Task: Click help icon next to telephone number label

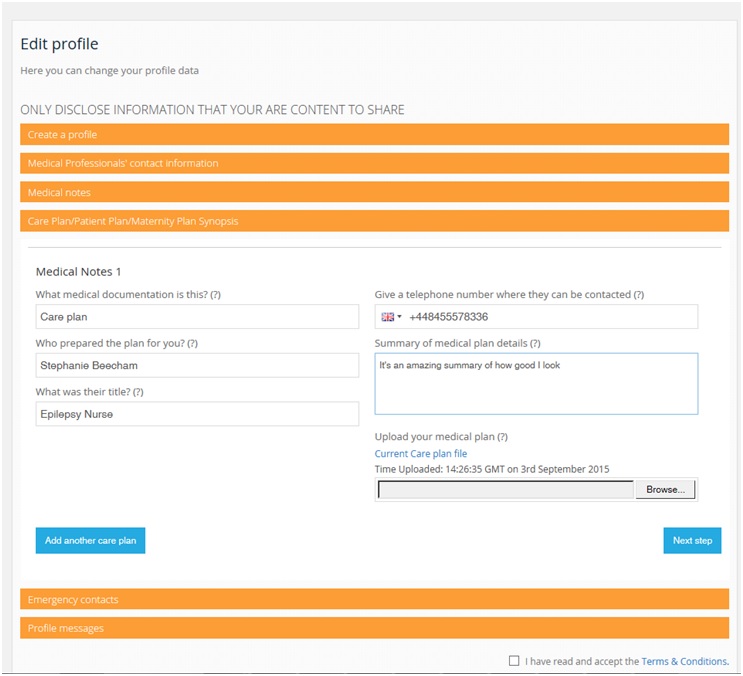Action: (x=639, y=295)
